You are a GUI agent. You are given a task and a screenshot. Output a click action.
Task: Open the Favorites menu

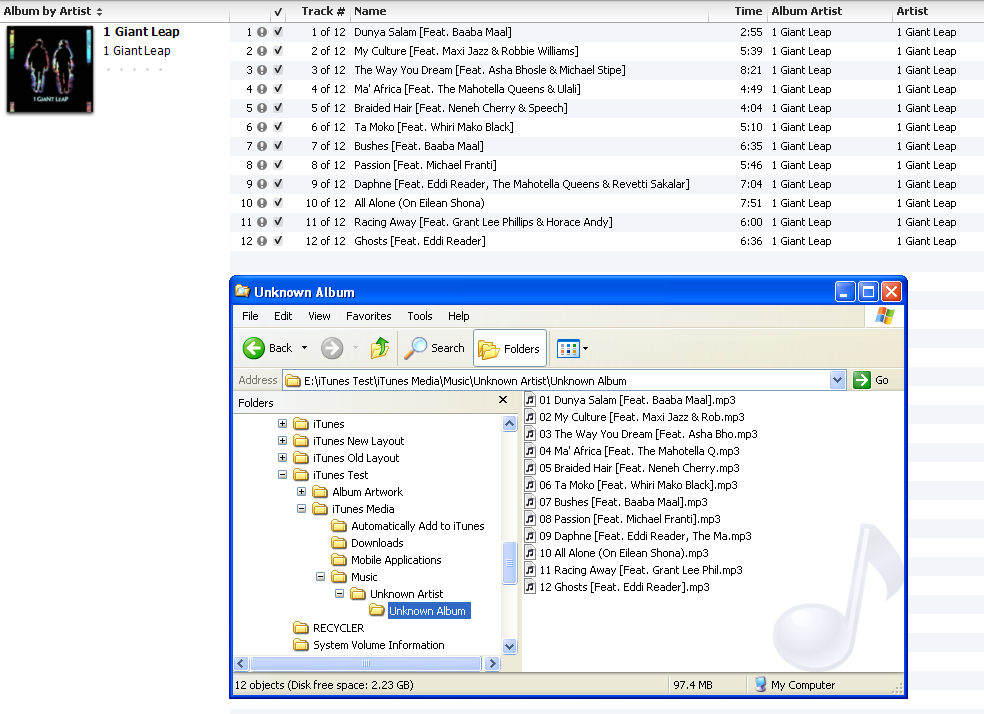click(368, 316)
